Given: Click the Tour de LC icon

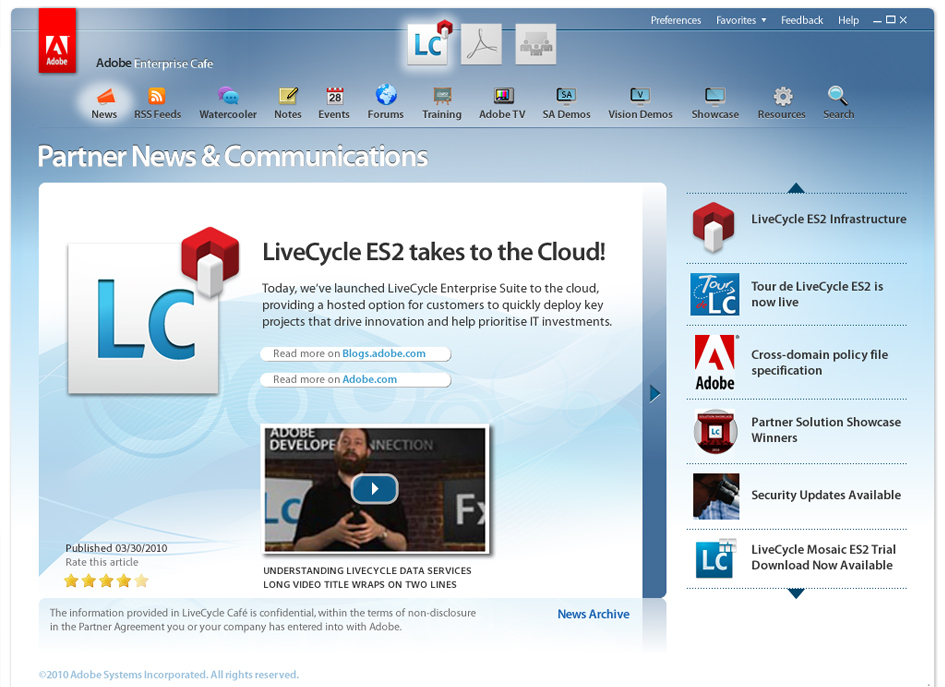Looking at the screenshot, I should click(715, 294).
